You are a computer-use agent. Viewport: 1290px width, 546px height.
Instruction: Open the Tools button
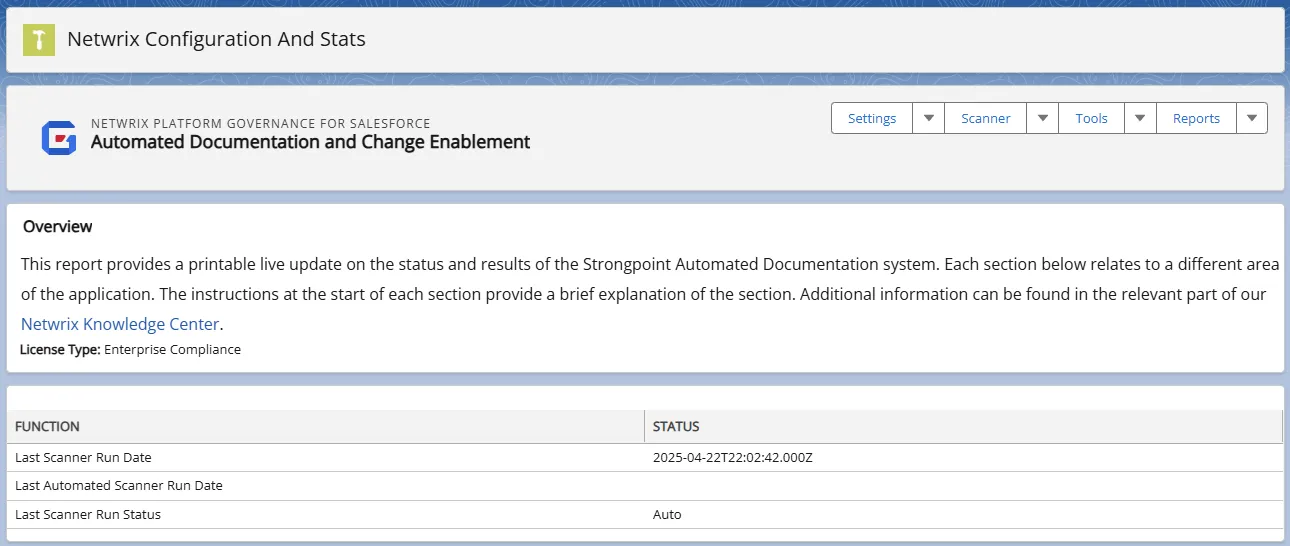pos(1091,118)
